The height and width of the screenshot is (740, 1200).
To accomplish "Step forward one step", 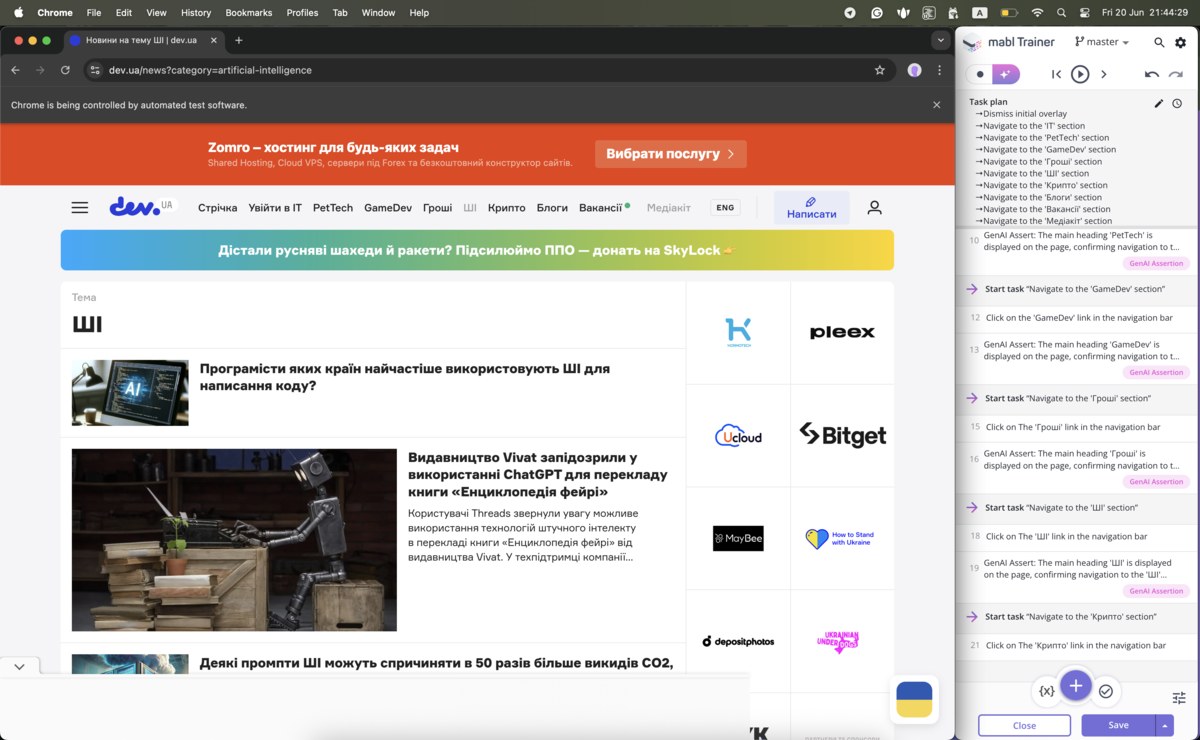I will (x=1104, y=74).
